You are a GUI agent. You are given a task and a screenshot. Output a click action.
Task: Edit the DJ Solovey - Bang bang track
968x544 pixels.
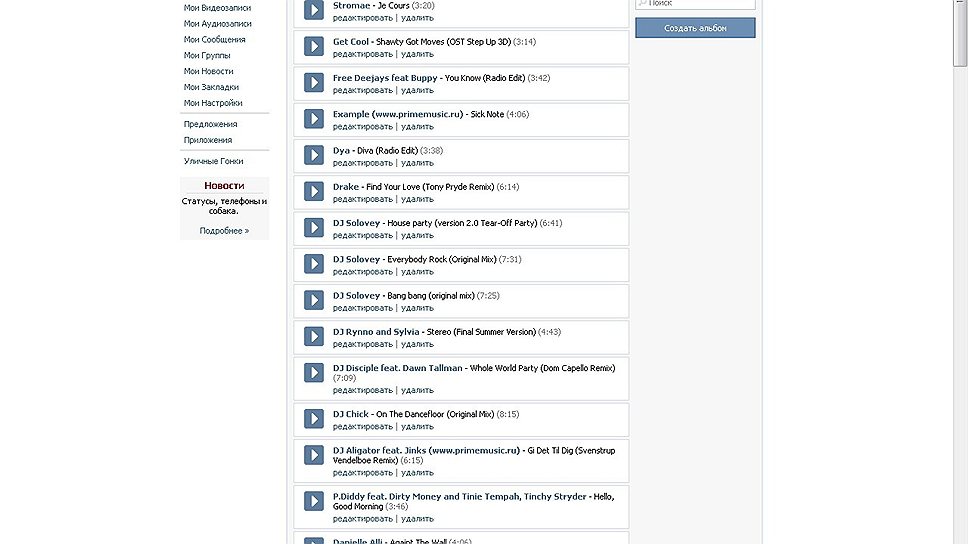click(x=363, y=308)
